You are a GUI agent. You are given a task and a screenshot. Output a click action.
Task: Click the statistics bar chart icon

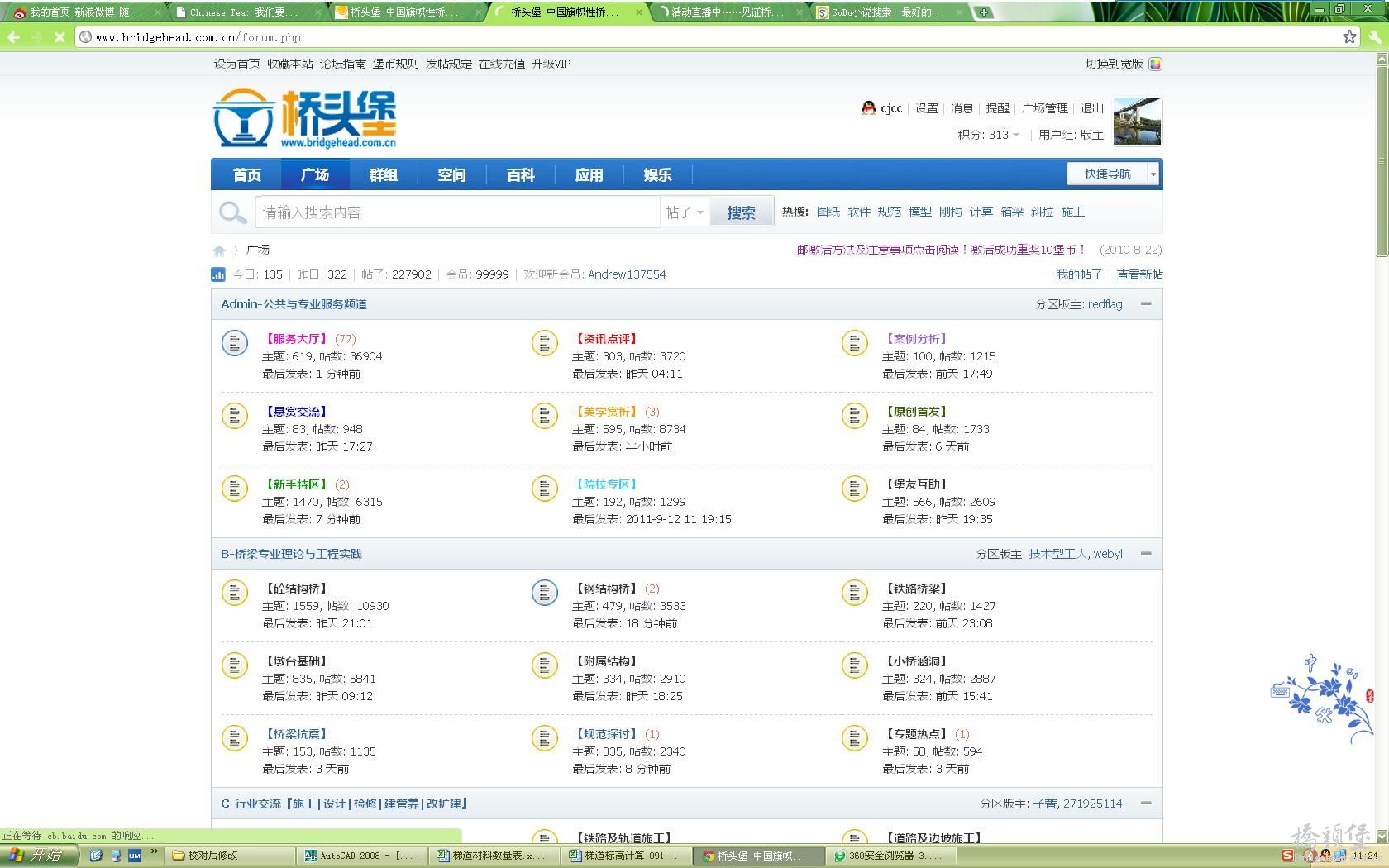click(218, 274)
